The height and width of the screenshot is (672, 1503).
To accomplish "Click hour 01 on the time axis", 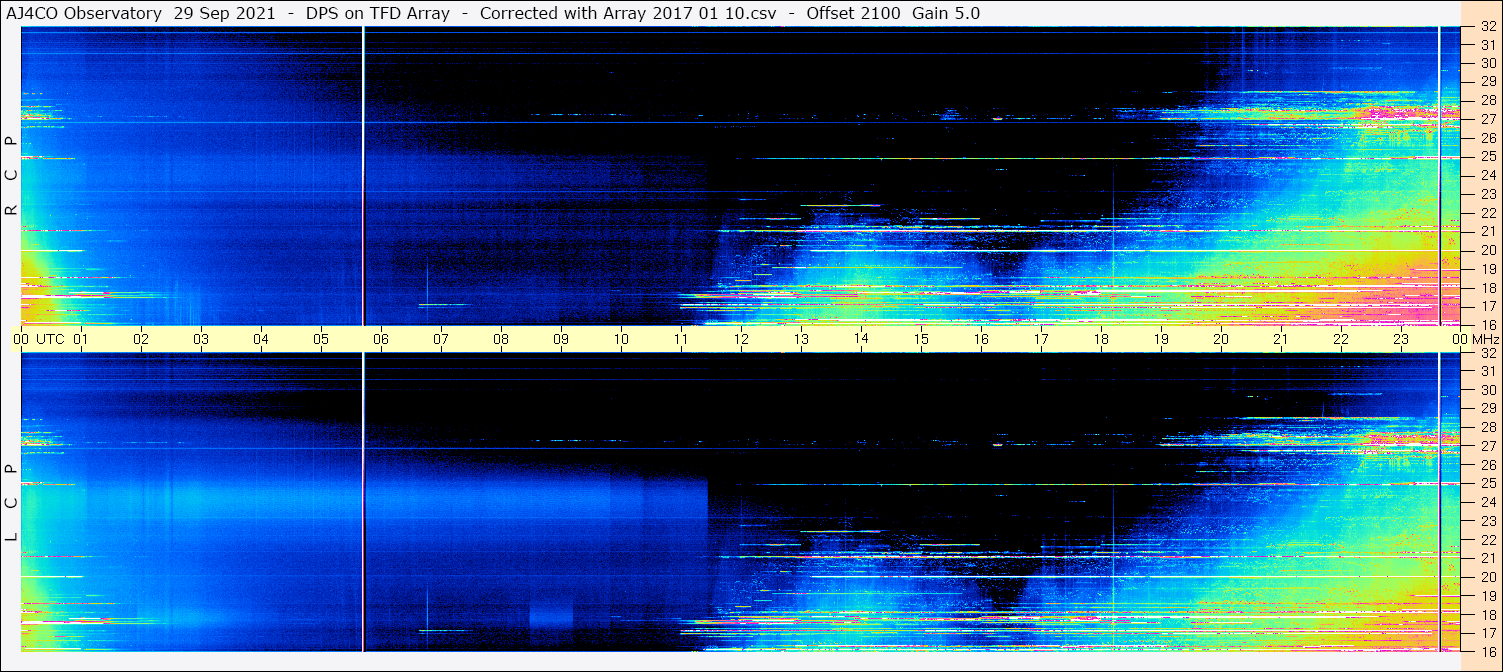I will (81, 339).
